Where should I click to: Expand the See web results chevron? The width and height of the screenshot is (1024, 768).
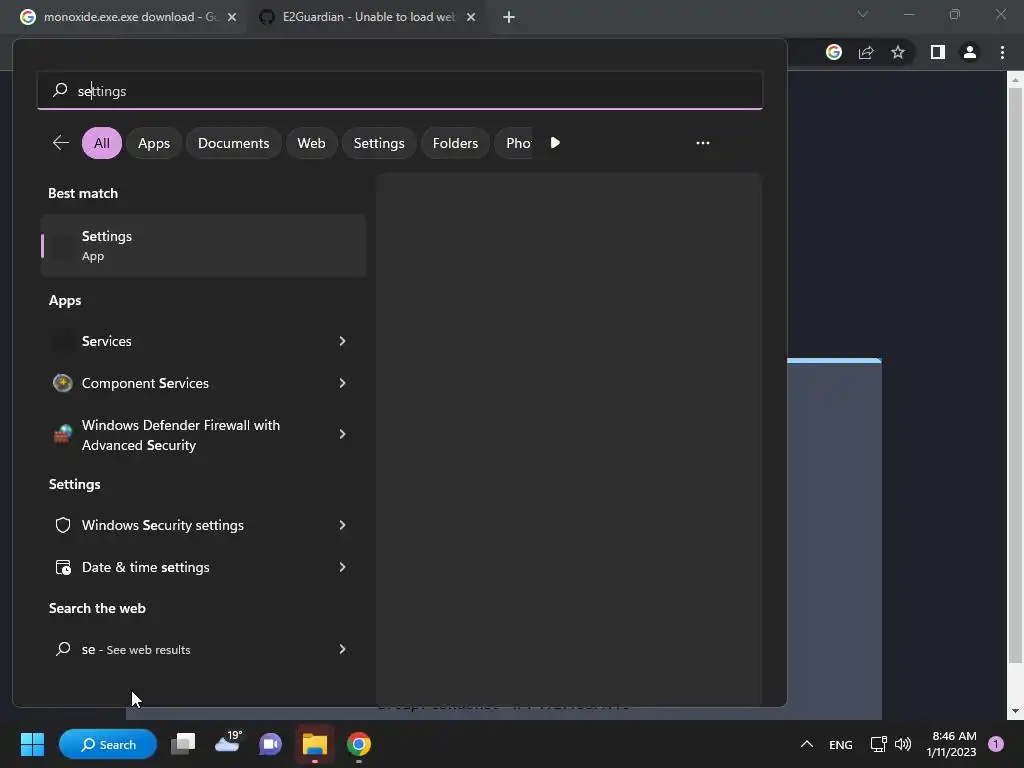[x=342, y=649]
